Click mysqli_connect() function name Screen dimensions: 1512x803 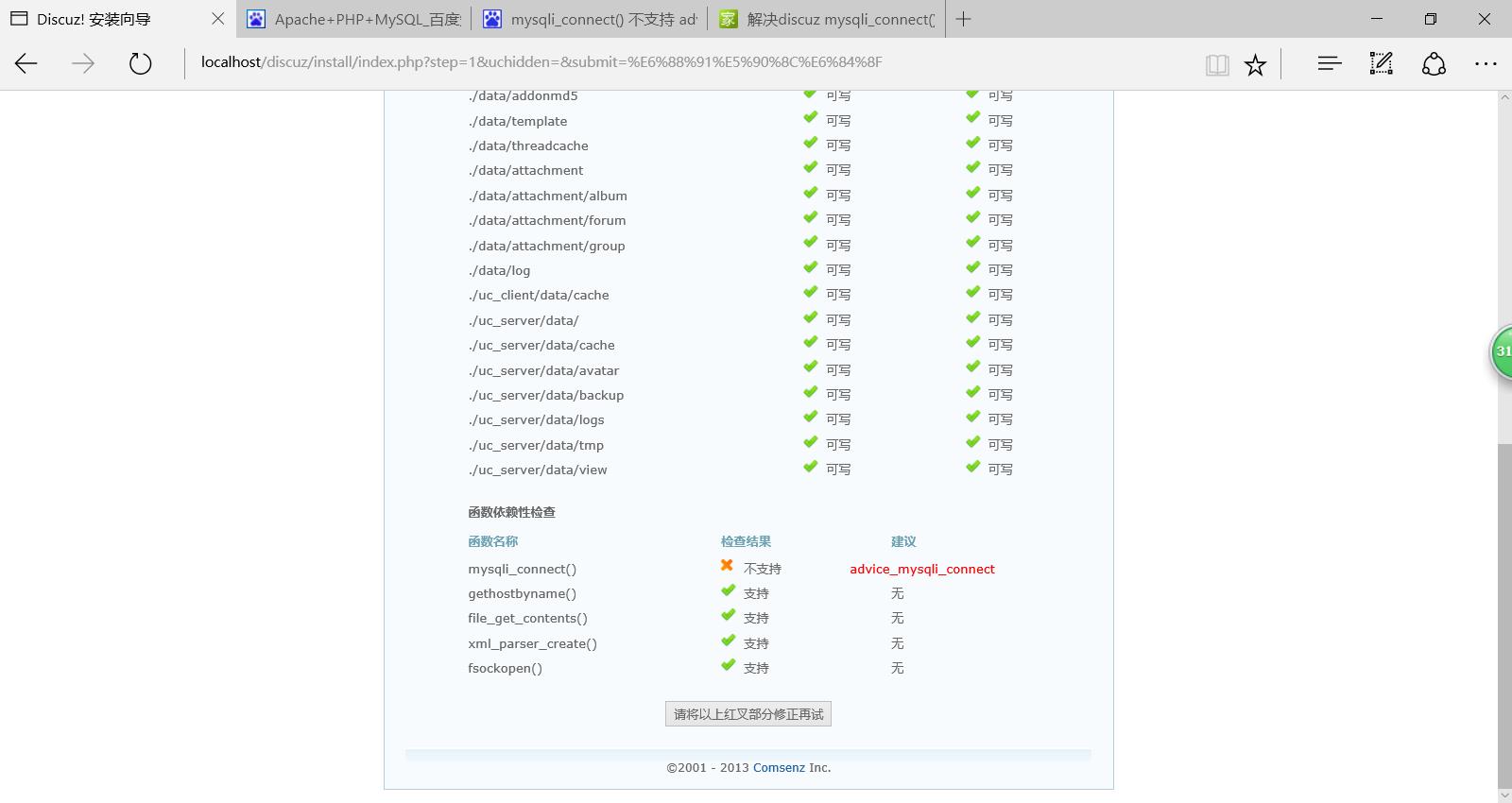[522, 569]
